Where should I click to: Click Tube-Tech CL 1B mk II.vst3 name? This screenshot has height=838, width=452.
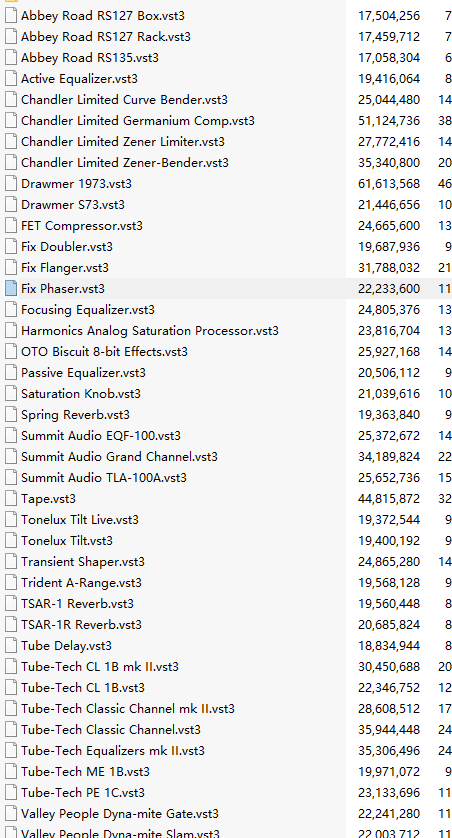click(x=100, y=667)
